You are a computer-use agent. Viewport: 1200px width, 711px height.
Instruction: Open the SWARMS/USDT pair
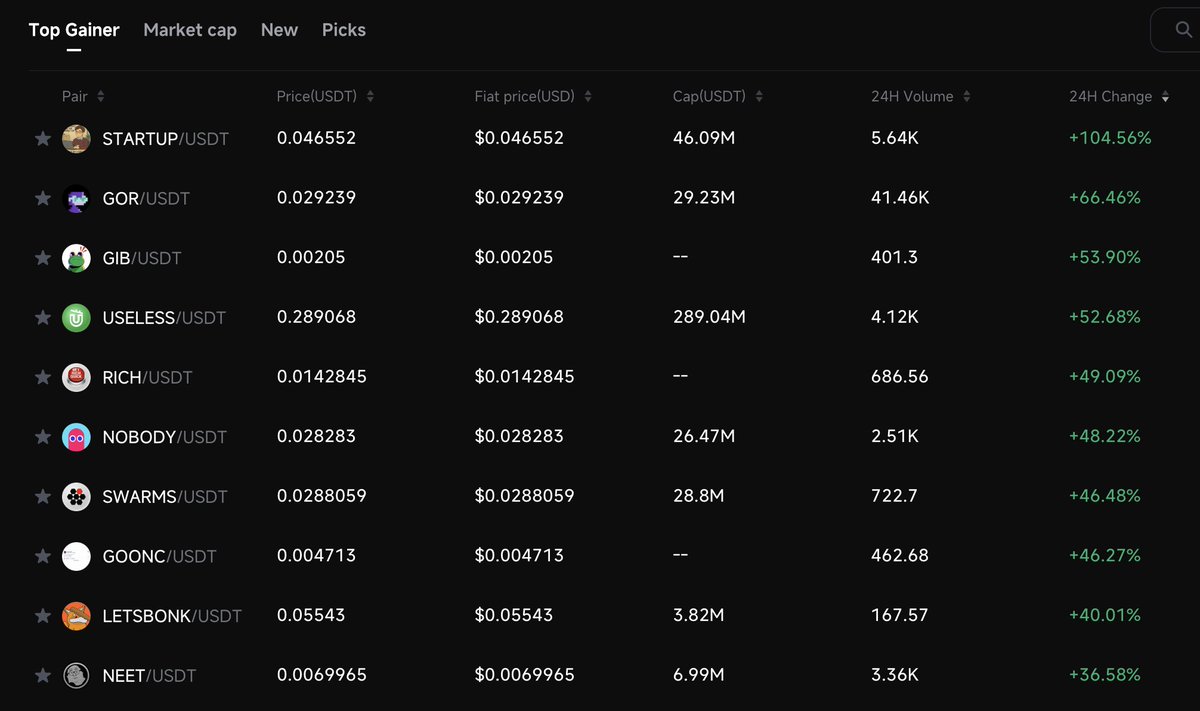pyautogui.click(x=165, y=497)
